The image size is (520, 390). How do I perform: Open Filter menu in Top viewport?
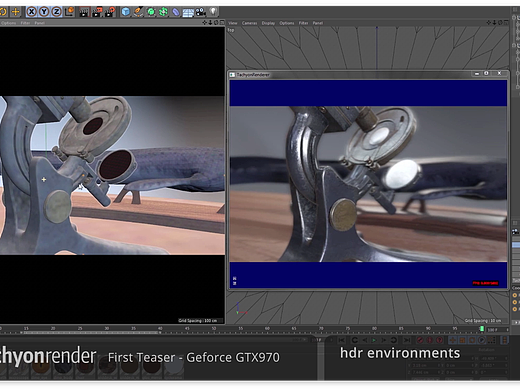(x=303, y=23)
